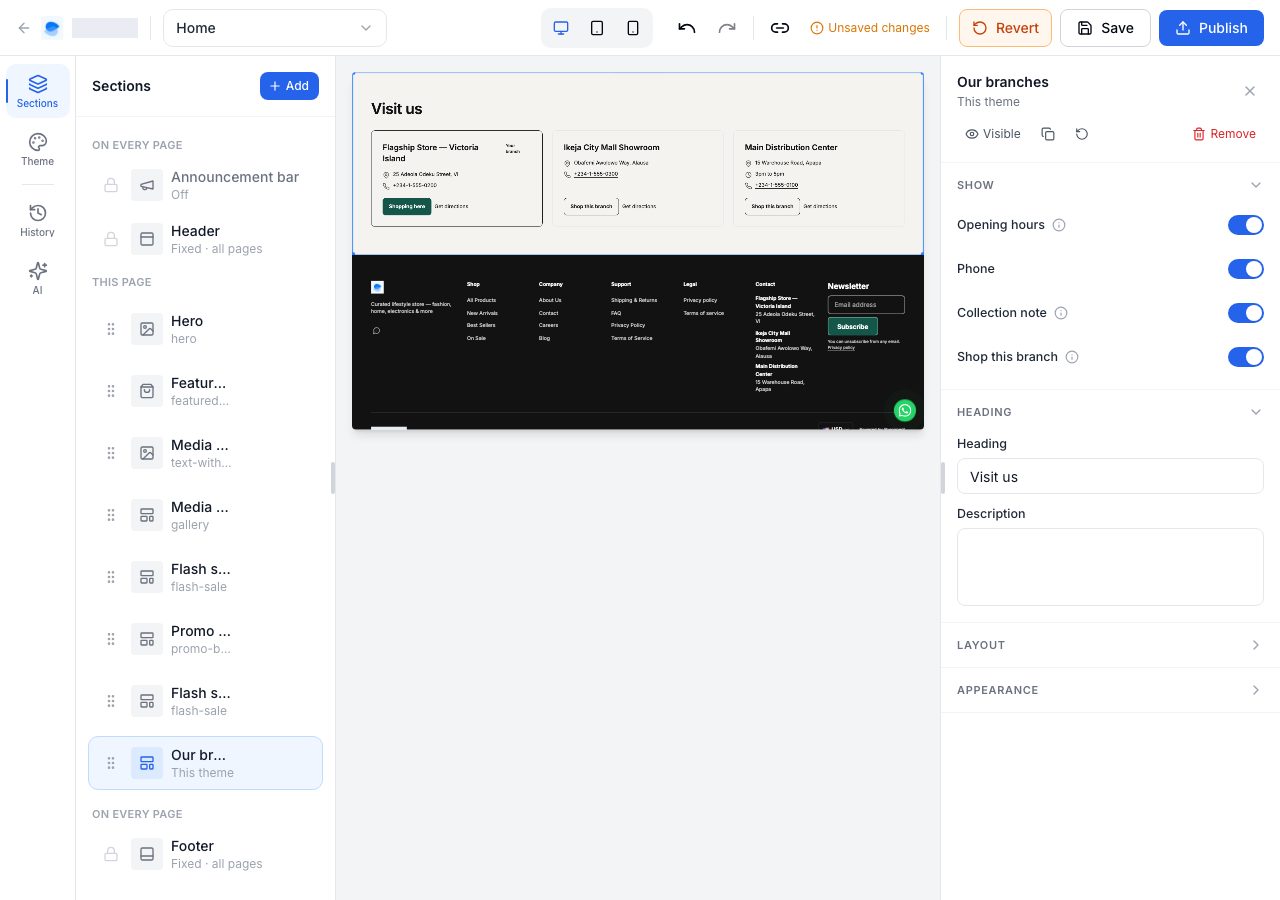The image size is (1280, 900).
Task: Switch to tablet preview
Action: [597, 28]
